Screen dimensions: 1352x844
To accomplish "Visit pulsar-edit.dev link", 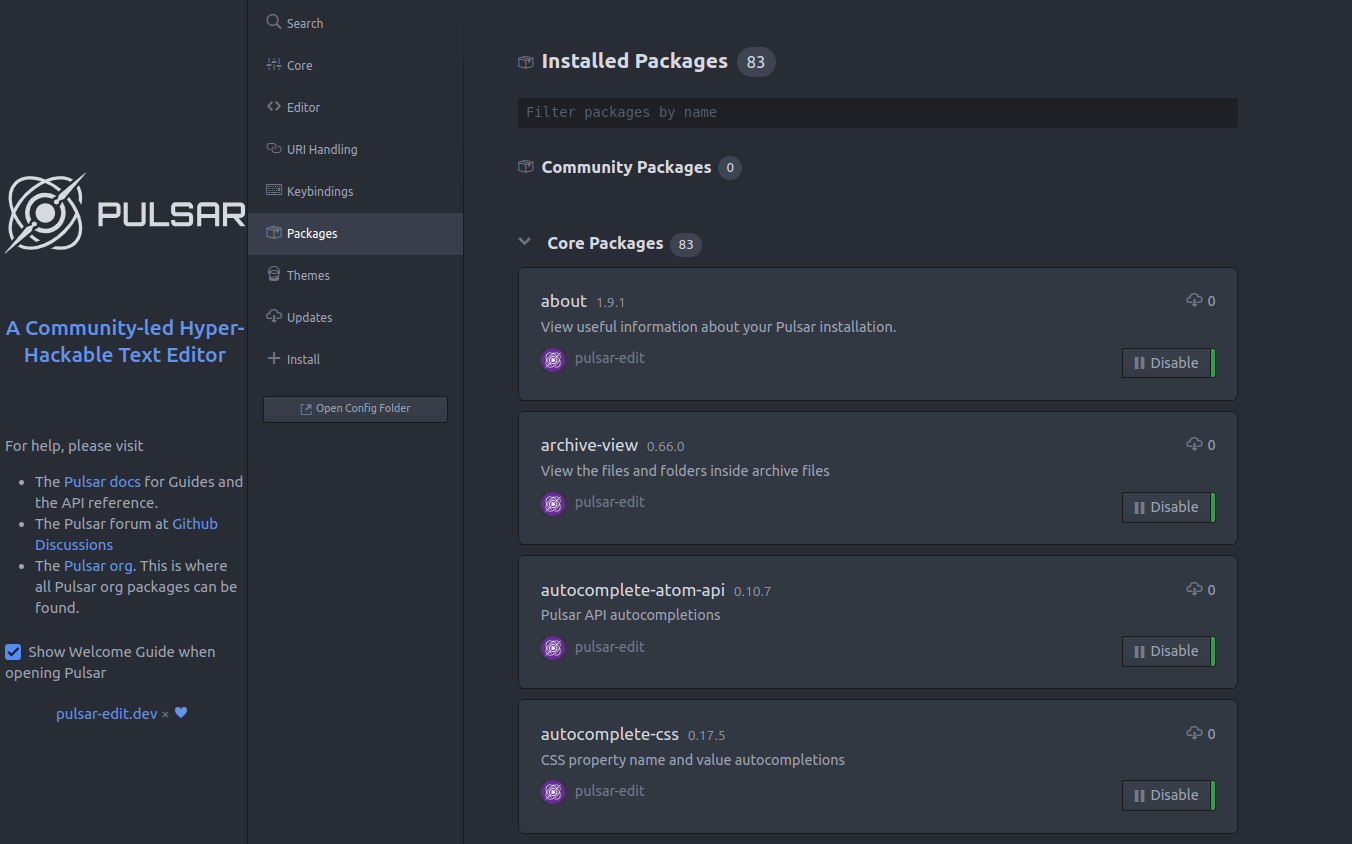I will coord(107,714).
